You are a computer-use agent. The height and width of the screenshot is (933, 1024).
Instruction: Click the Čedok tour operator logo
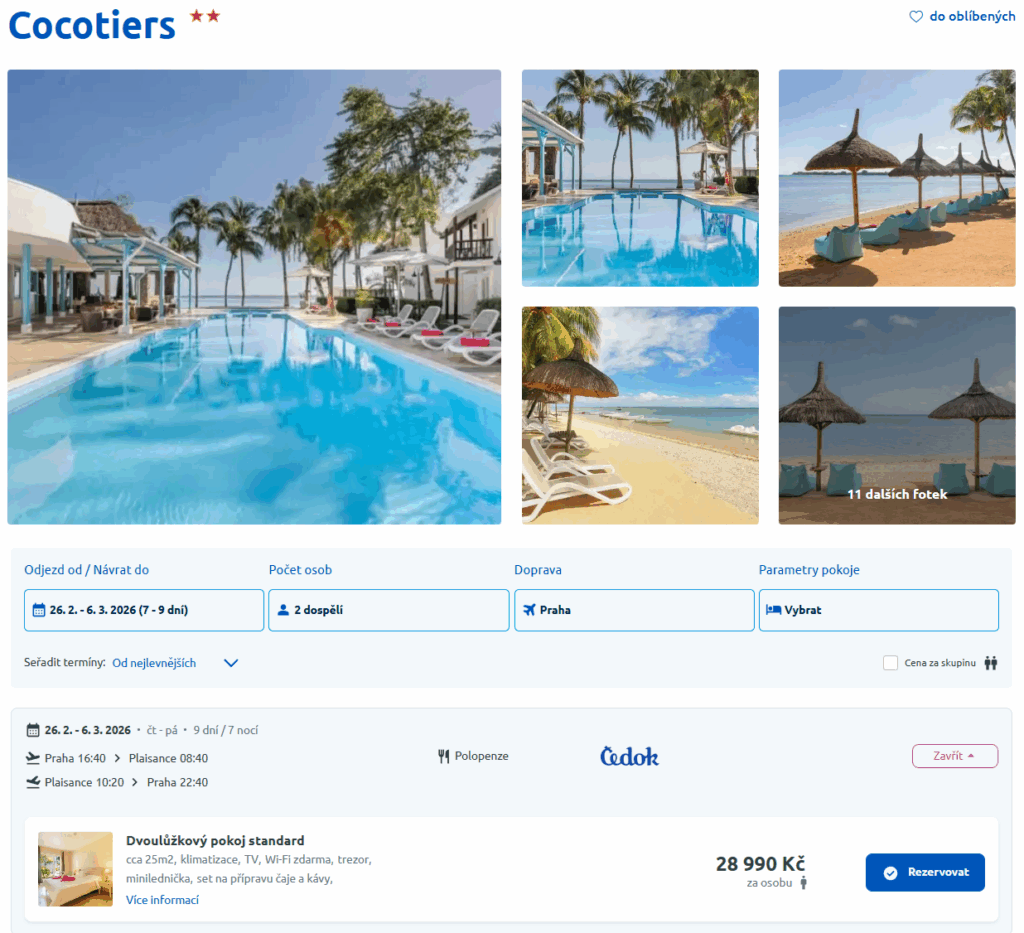point(630,756)
